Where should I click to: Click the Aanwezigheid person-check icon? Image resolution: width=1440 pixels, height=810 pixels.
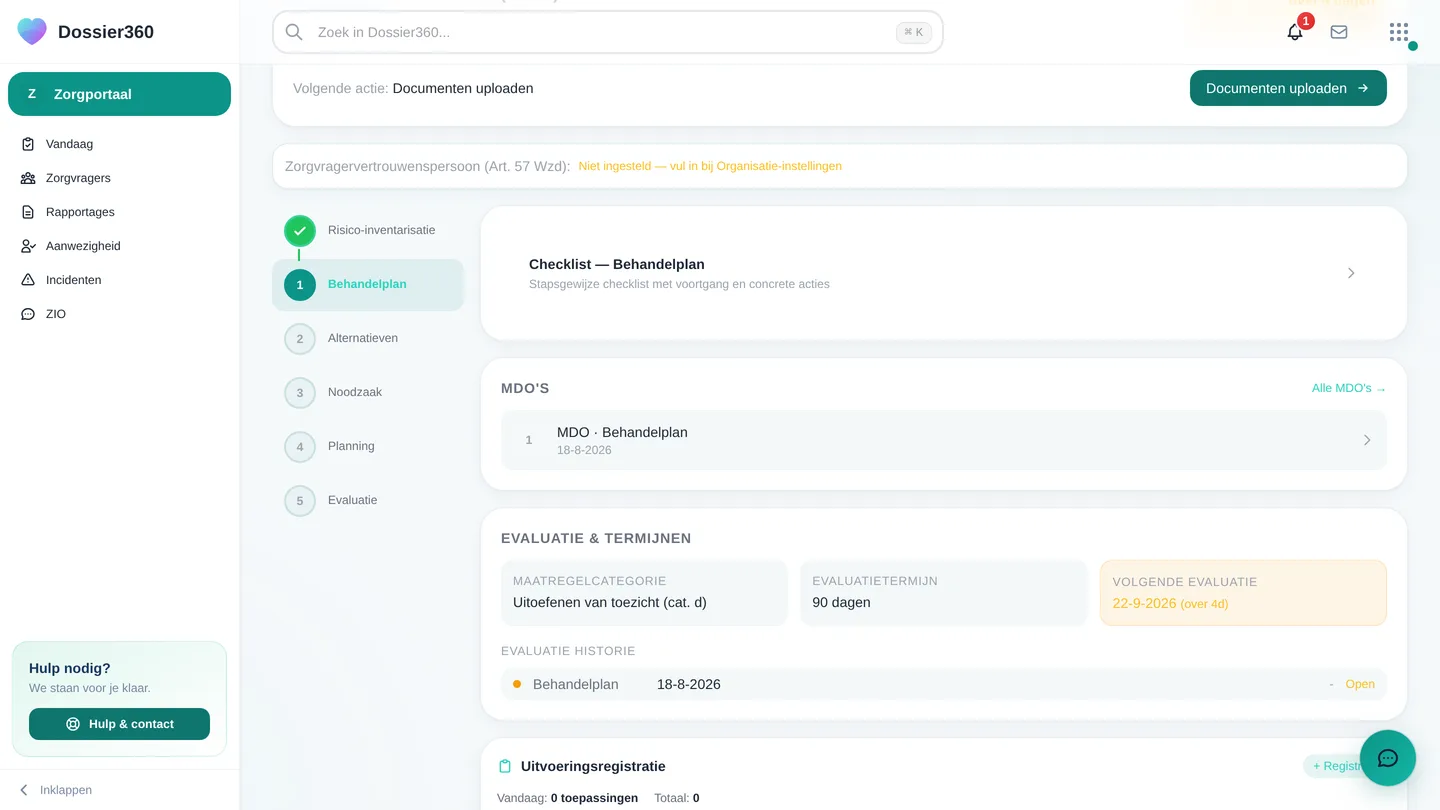[x=28, y=246]
